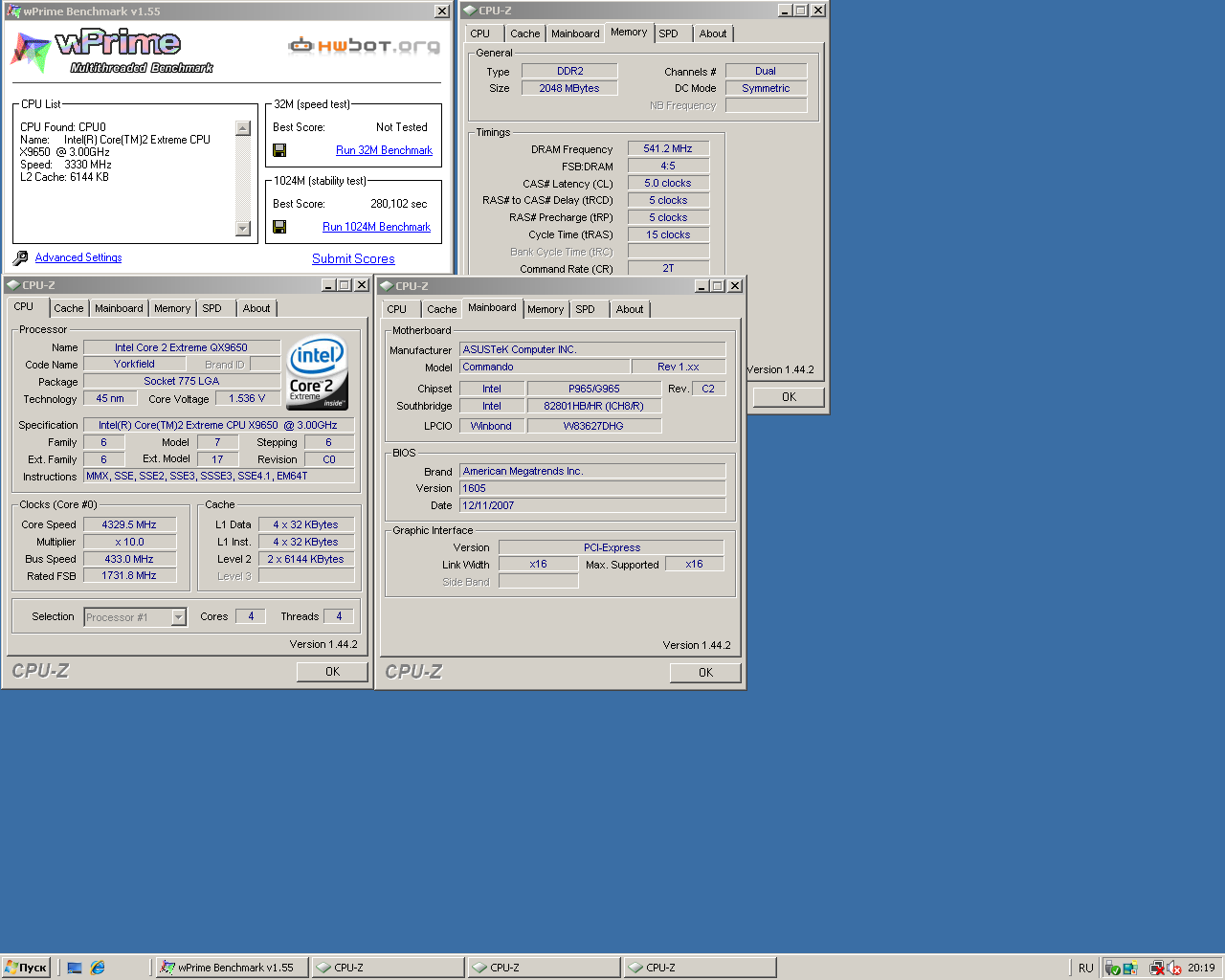Image resolution: width=1225 pixels, height=980 pixels.
Task: Select About tab in CPU-Z Memory window
Action: pos(713,33)
